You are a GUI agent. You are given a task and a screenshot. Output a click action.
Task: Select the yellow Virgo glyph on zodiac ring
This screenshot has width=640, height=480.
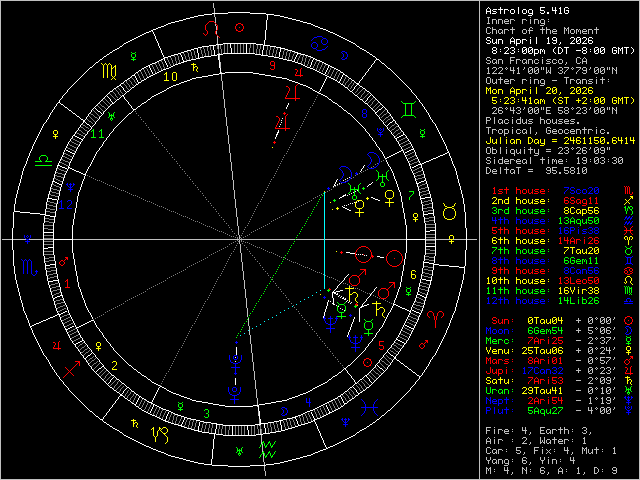pos(108,71)
